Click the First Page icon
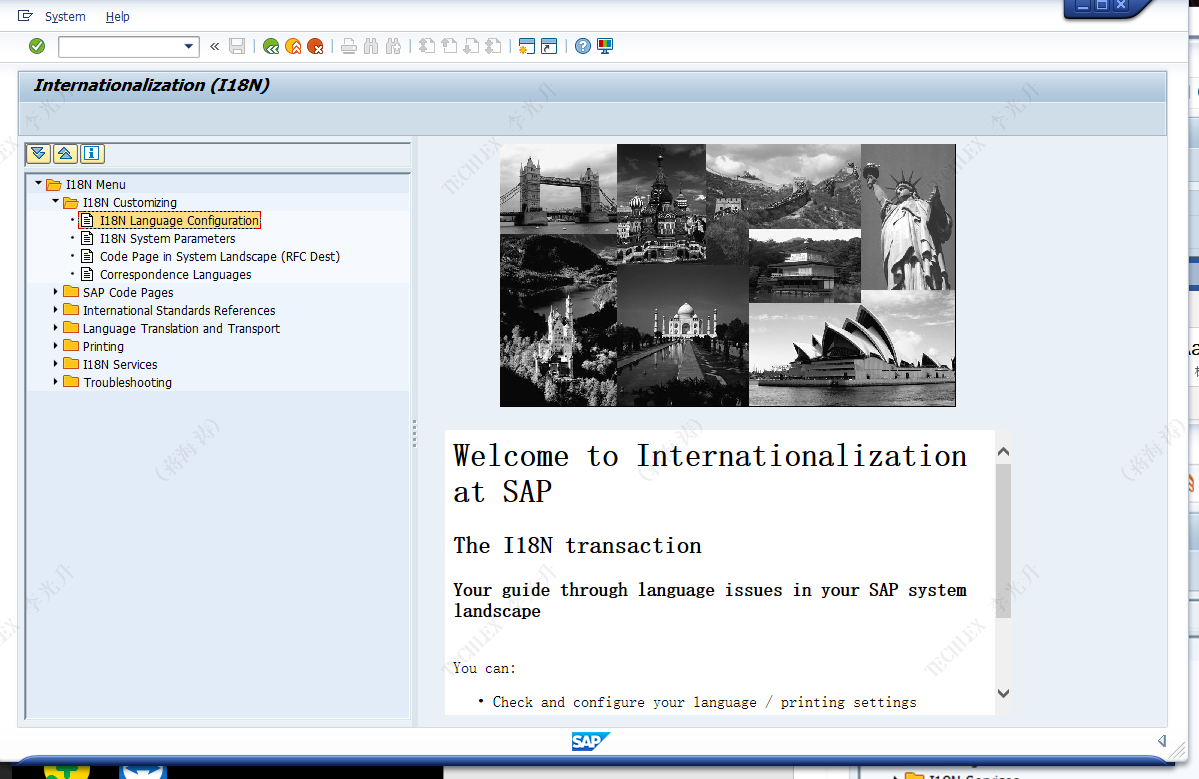This screenshot has width=1199, height=779. pyautogui.click(x=427, y=47)
